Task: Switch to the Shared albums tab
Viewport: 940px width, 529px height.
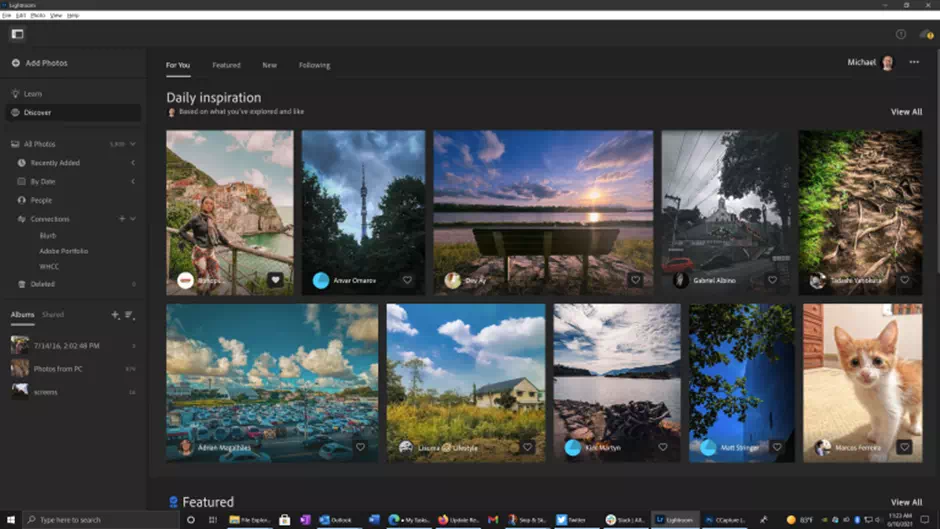Action: click(53, 314)
